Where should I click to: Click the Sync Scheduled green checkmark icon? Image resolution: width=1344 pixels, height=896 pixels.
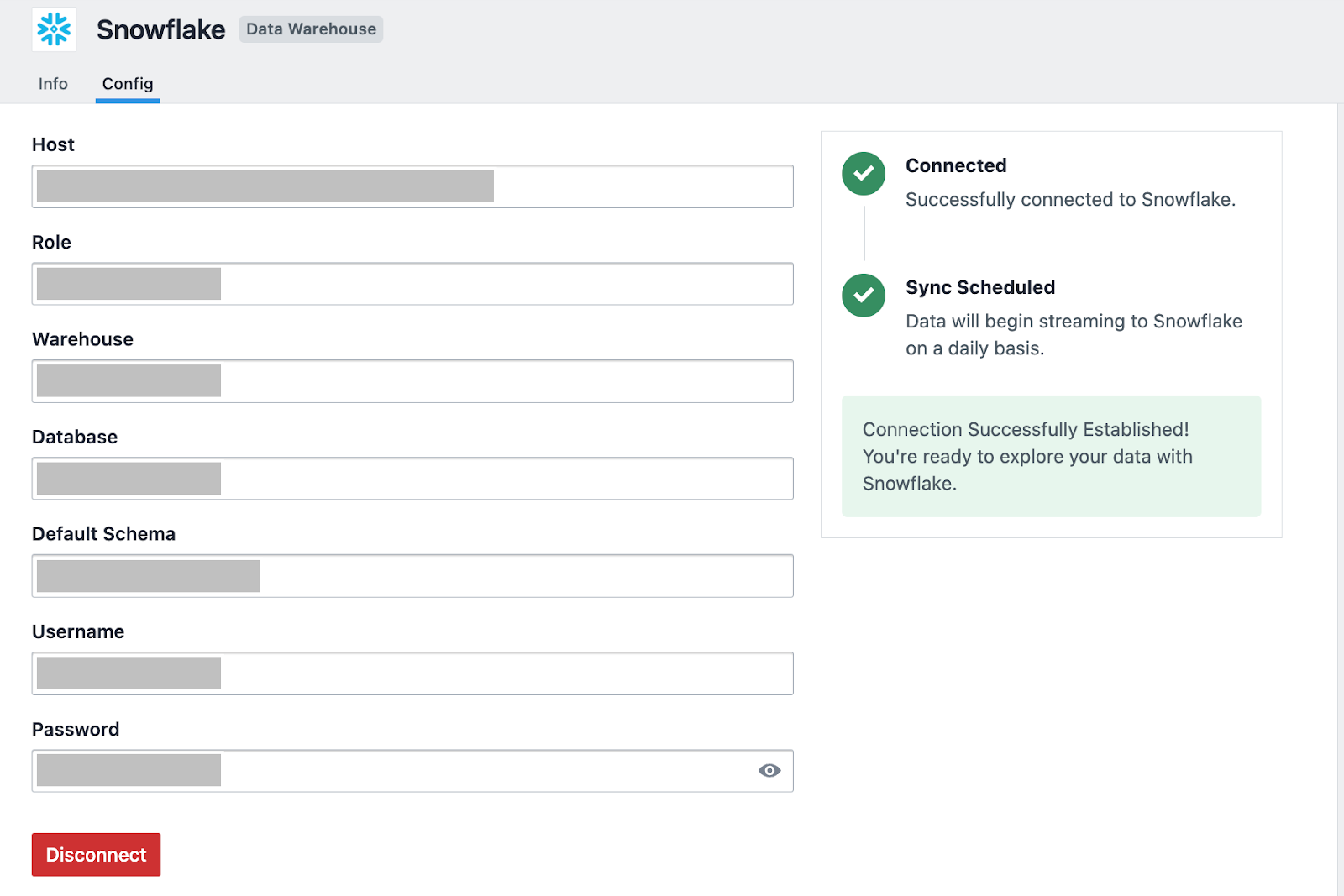coord(864,296)
